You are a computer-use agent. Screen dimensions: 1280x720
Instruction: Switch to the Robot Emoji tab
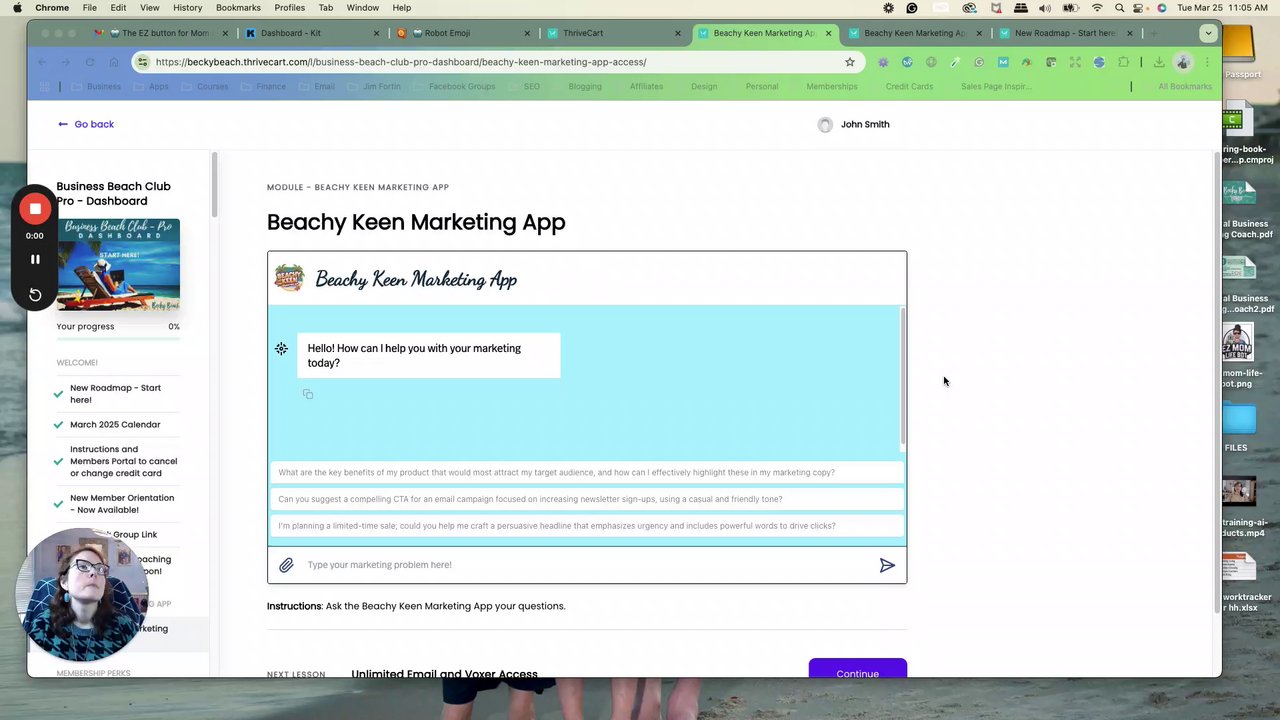462,33
